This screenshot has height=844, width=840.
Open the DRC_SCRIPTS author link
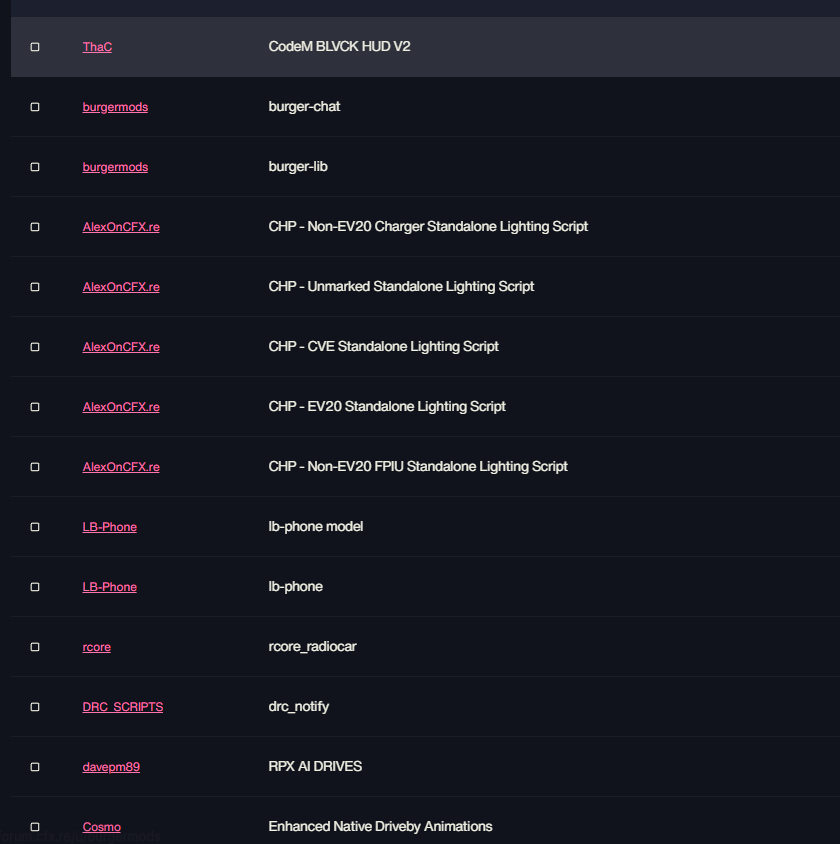[x=123, y=707]
